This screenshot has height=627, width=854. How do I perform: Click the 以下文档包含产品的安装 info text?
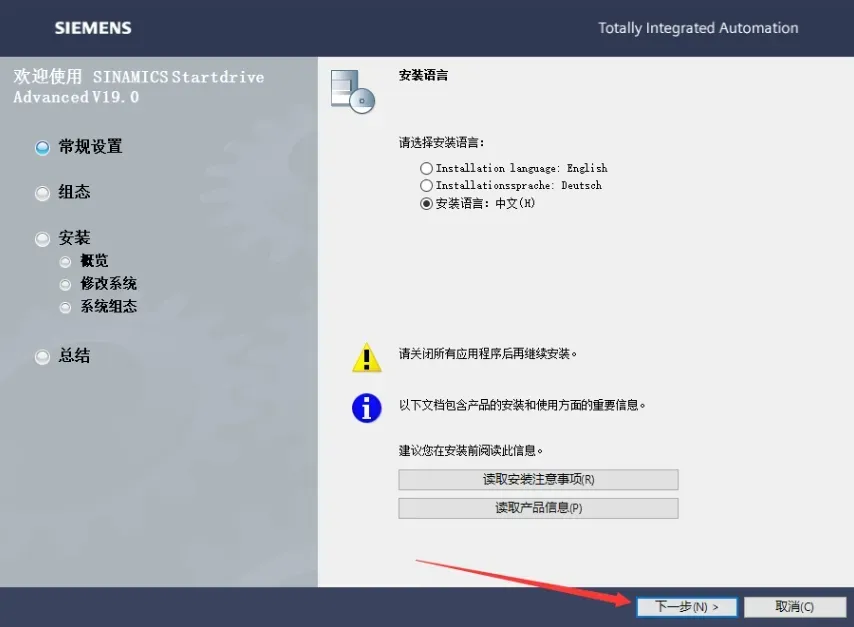click(522, 405)
